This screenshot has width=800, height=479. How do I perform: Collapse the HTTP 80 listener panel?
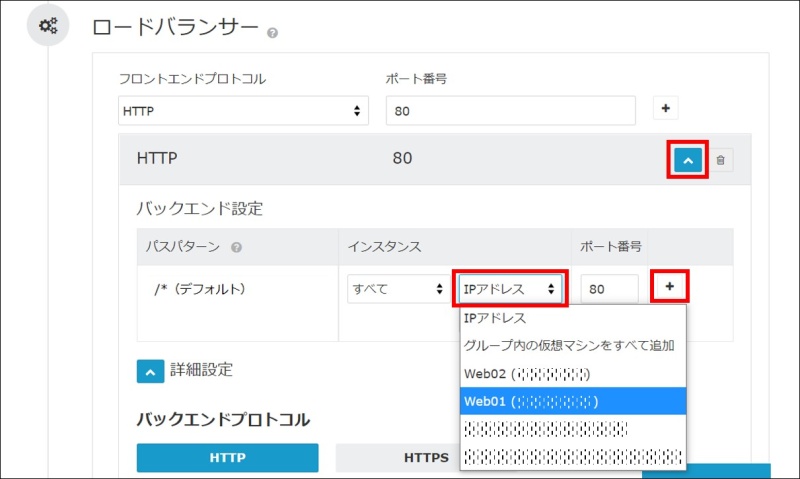pyautogui.click(x=688, y=159)
